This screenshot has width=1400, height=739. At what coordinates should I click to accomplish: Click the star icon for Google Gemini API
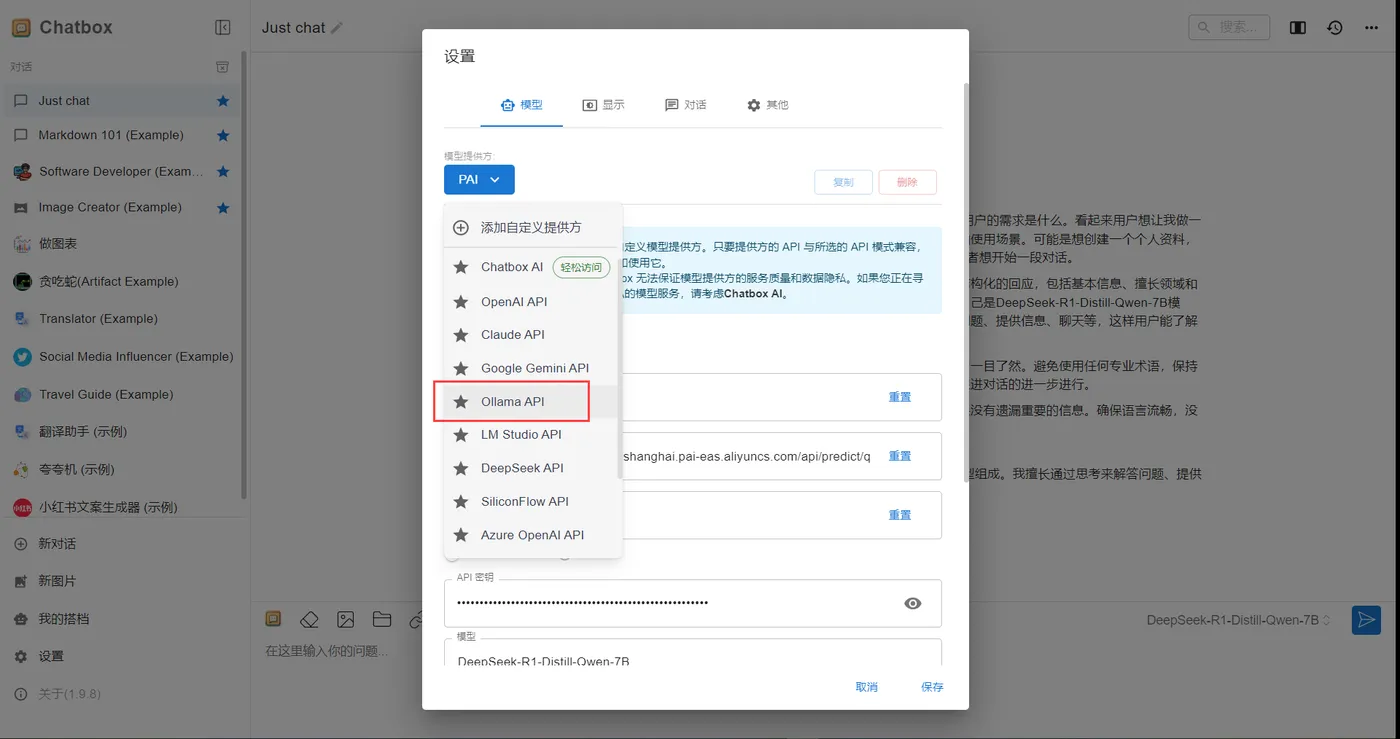461,368
